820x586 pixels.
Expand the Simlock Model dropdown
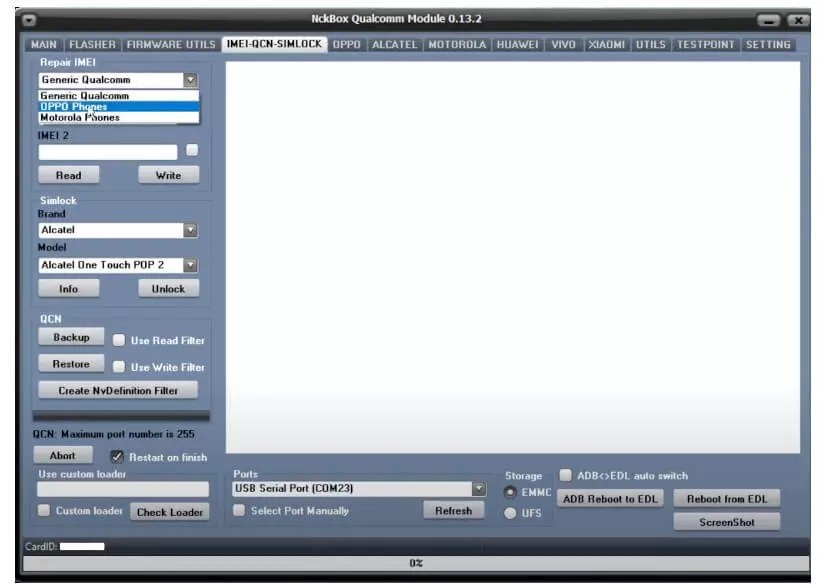(190, 265)
